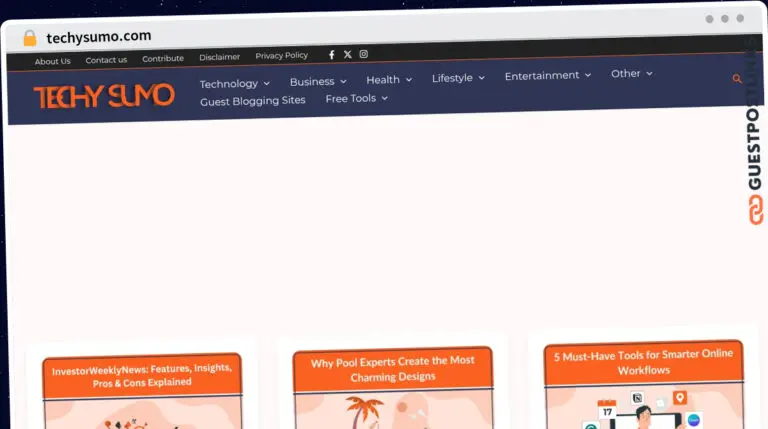Open the X (Twitter) social icon
The image size is (768, 429).
348,55
